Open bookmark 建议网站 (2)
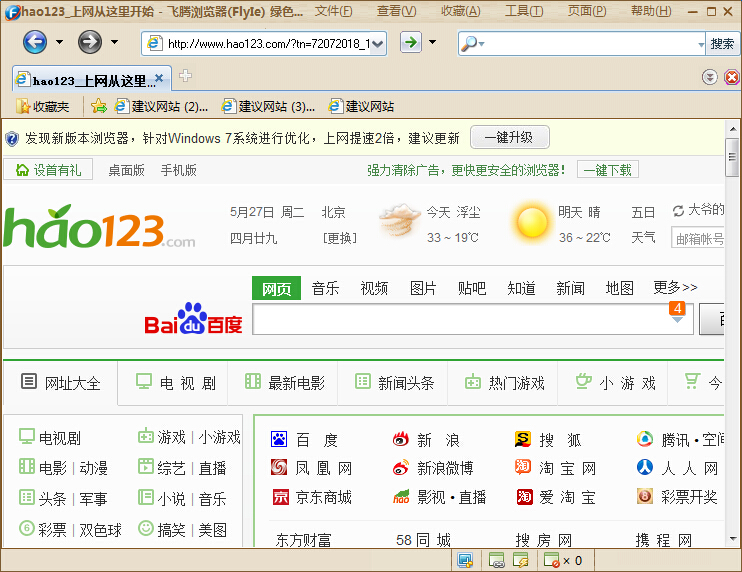 (161, 106)
